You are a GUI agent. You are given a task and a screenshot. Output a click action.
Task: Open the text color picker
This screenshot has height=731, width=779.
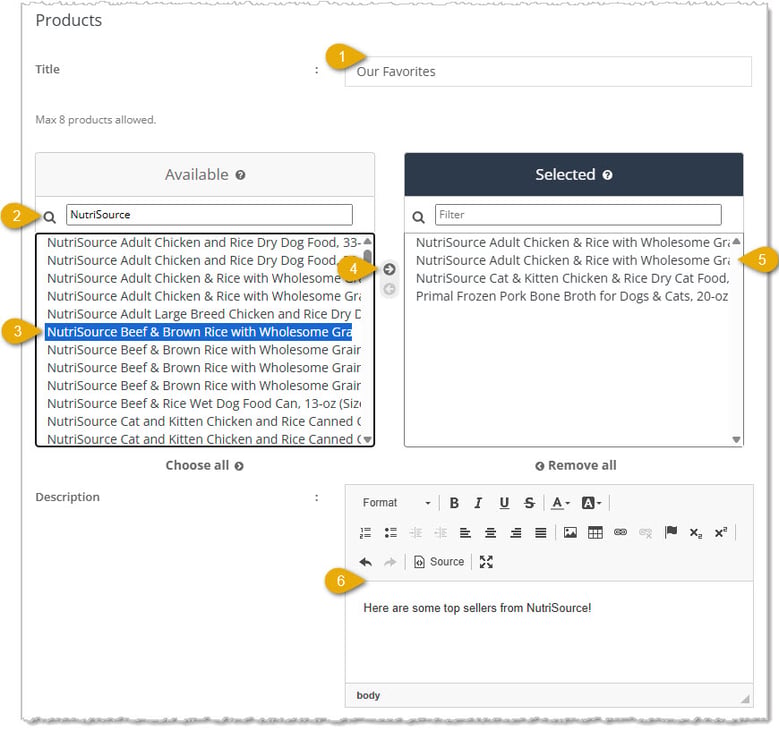click(560, 503)
